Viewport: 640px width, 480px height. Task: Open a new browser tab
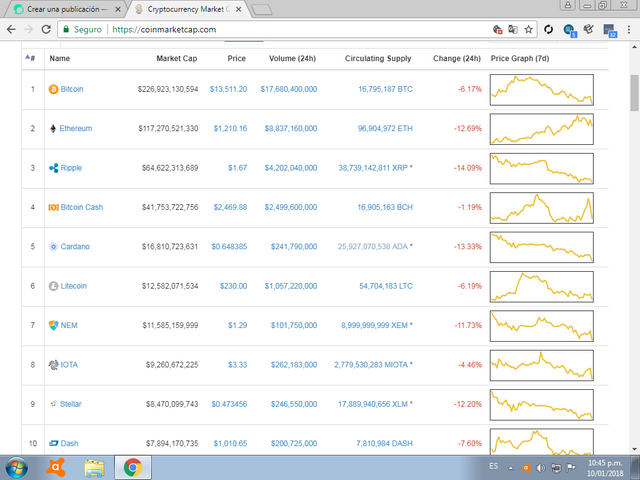click(261, 10)
